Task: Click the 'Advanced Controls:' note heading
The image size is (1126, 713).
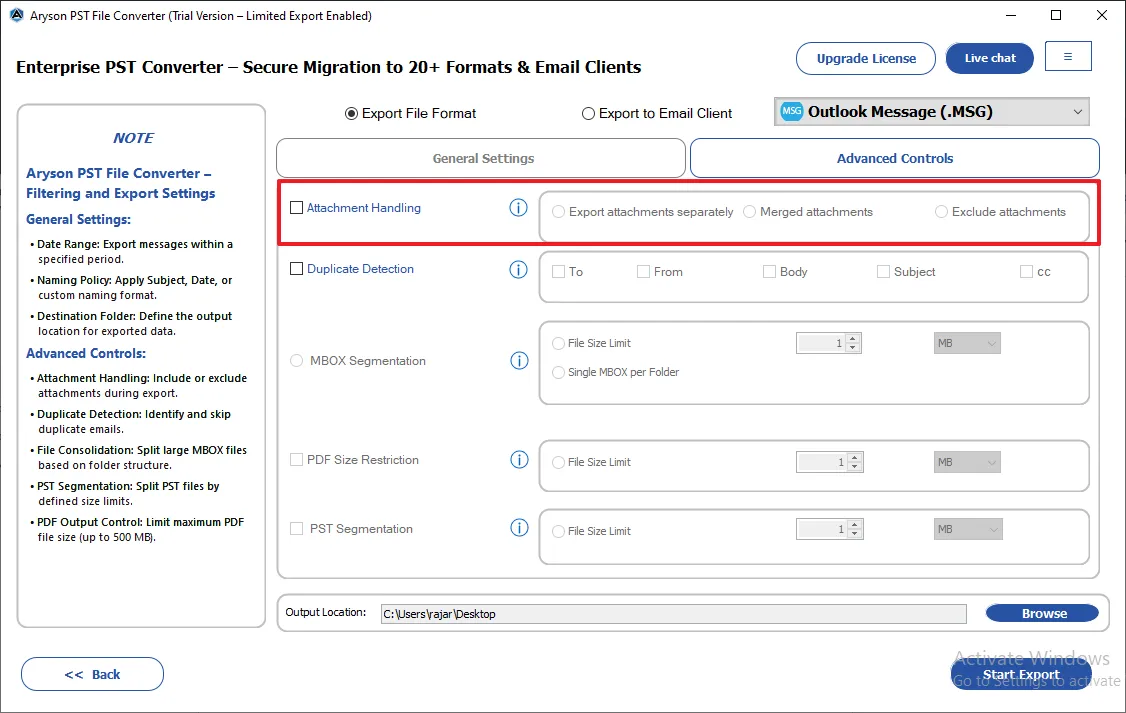Action: coord(86,353)
